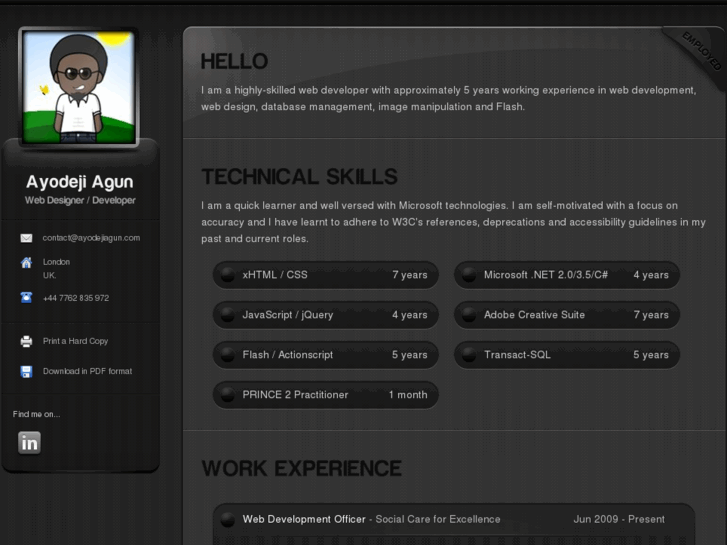Click the Web Designer / Developer subtitle
727x545 pixels.
(80, 200)
